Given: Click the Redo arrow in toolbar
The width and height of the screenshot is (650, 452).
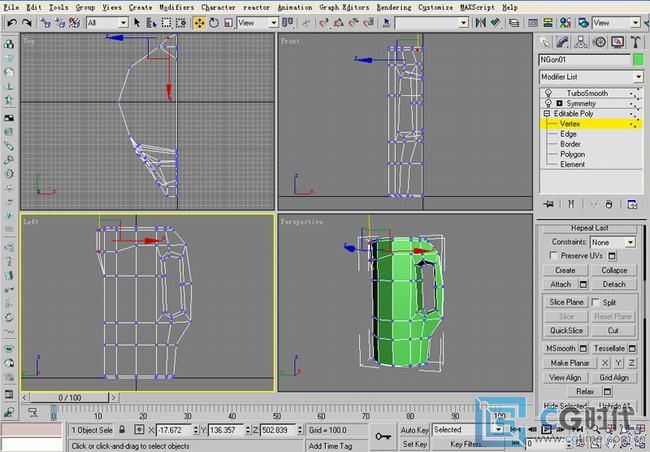Looking at the screenshot, I should tap(27, 23).
